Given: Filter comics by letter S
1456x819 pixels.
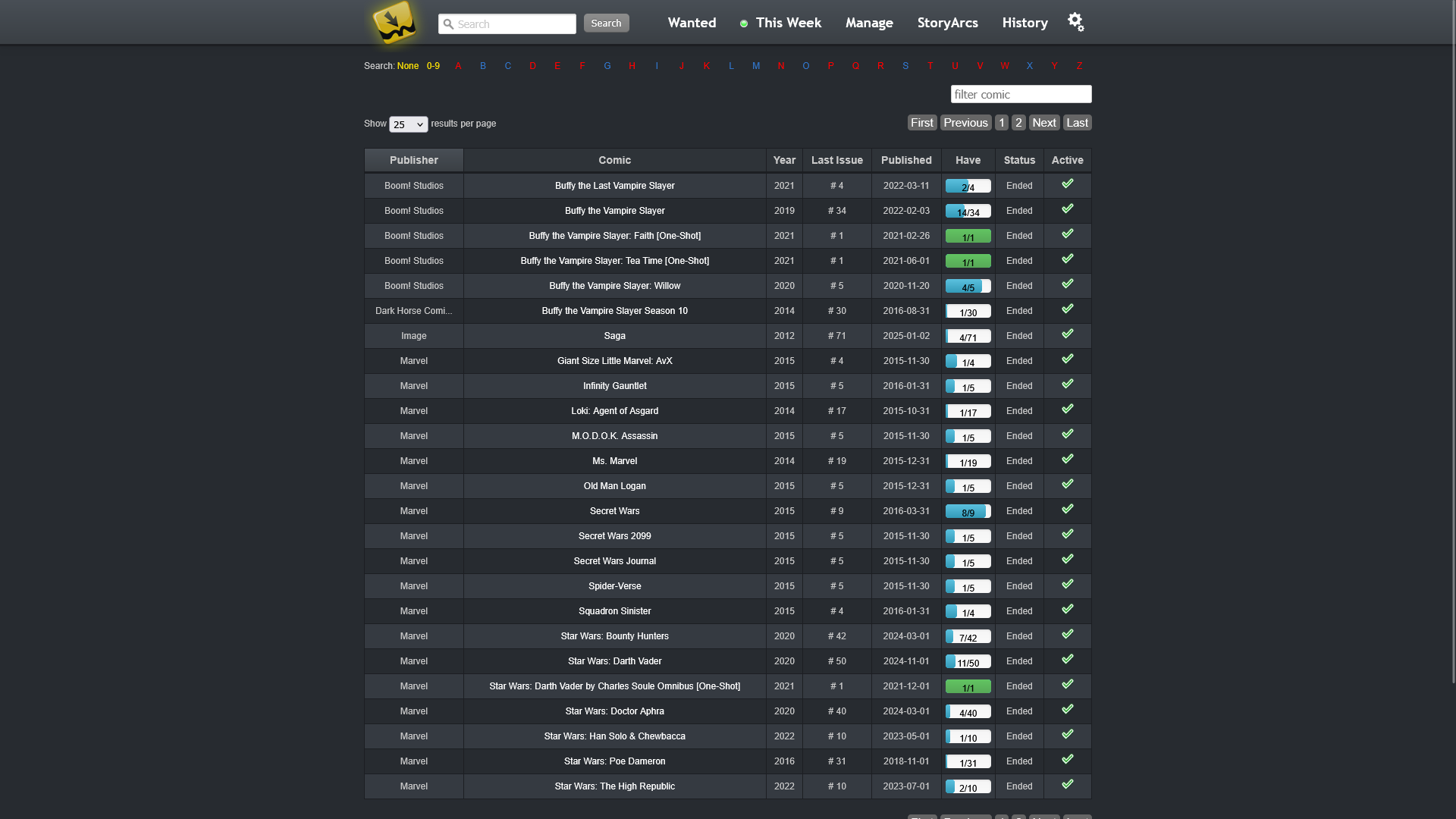Looking at the screenshot, I should 905,66.
